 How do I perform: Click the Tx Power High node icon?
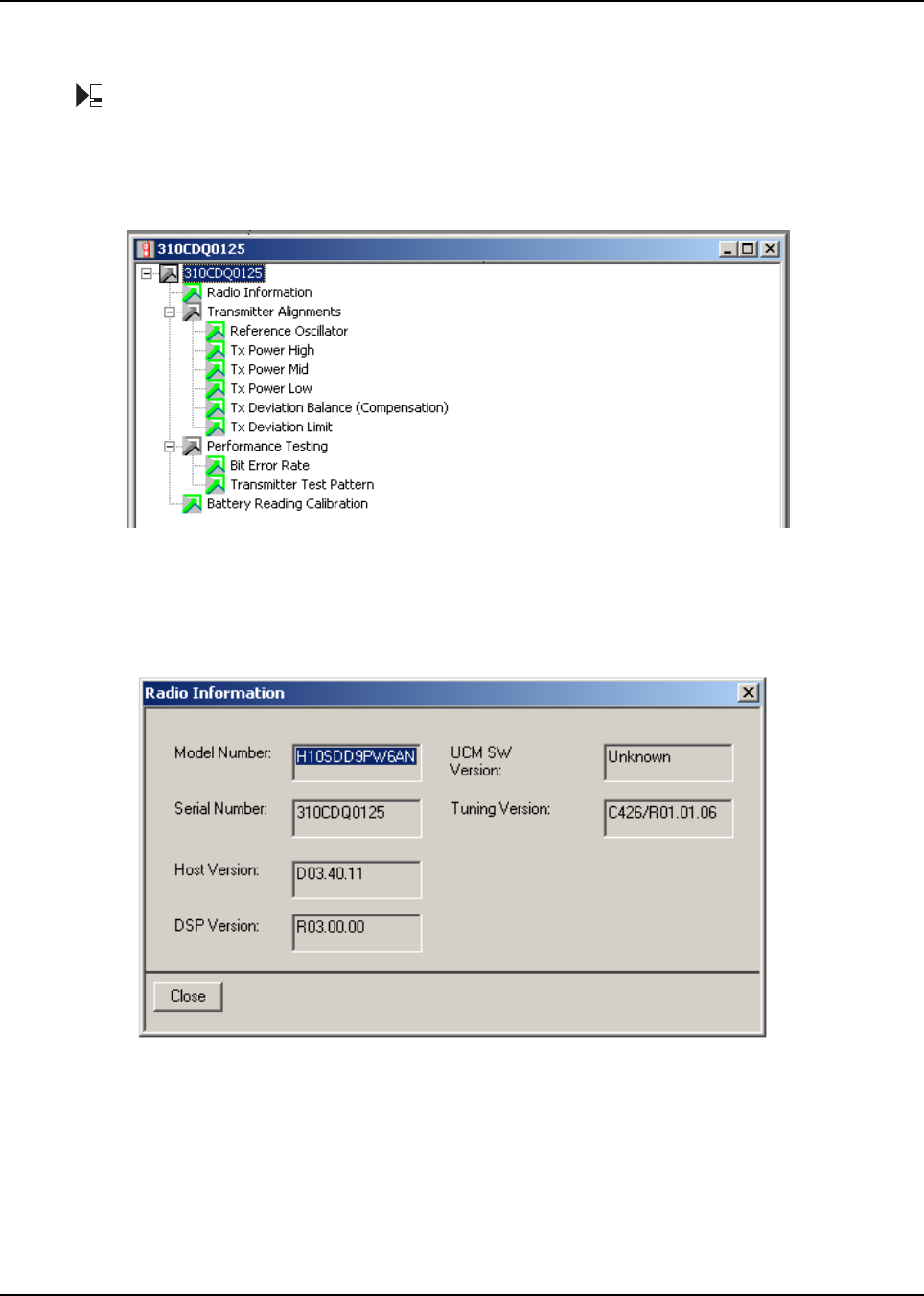(215, 350)
